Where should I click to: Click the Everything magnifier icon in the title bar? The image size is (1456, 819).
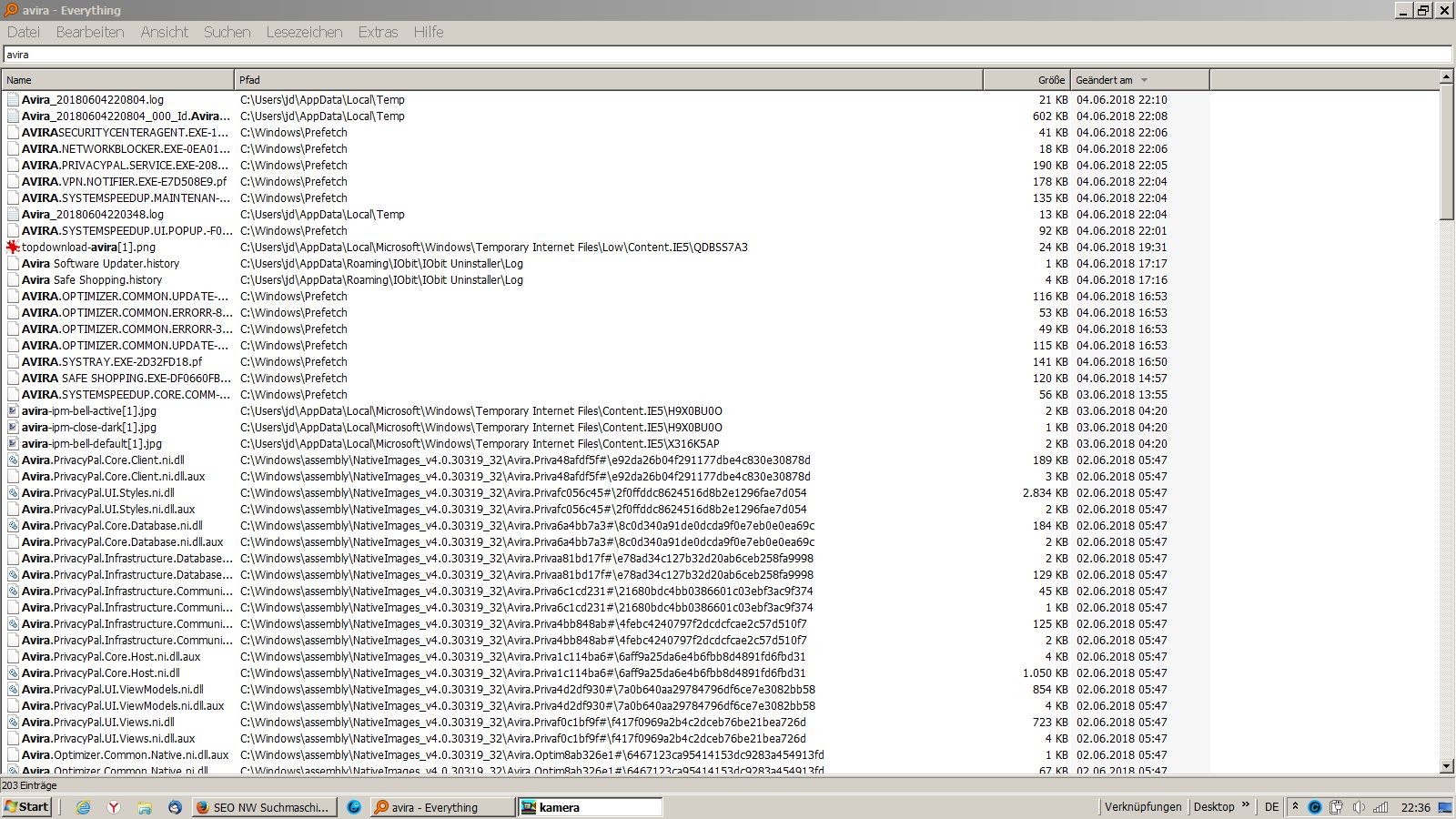point(11,10)
